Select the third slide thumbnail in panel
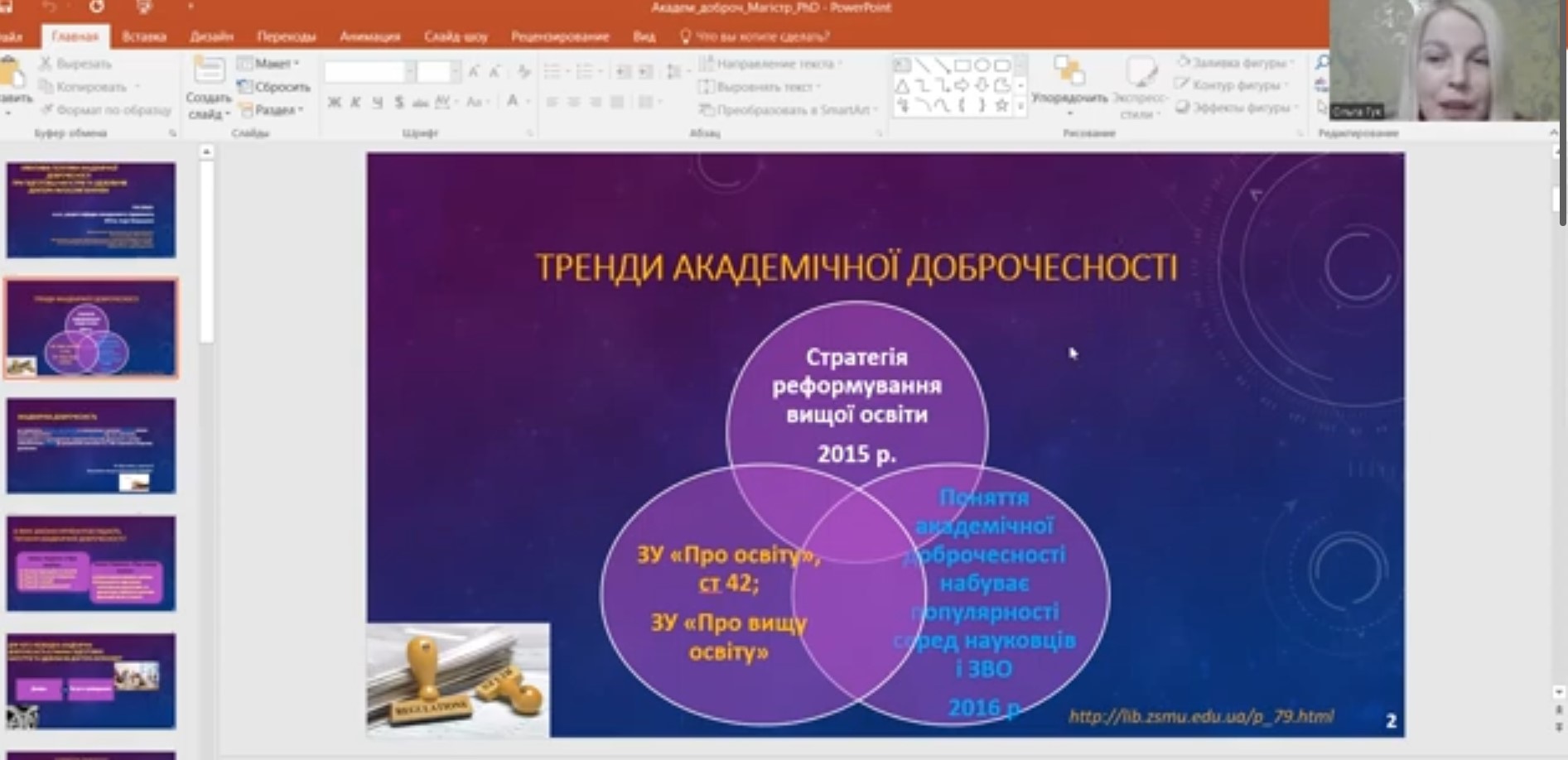1568x760 pixels. tap(91, 445)
